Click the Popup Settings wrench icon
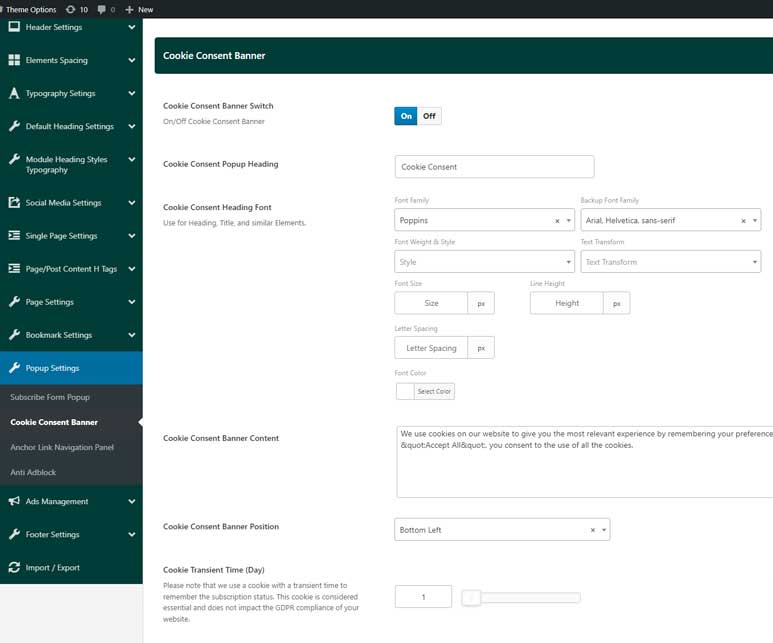The width and height of the screenshot is (773, 643). click(14, 367)
